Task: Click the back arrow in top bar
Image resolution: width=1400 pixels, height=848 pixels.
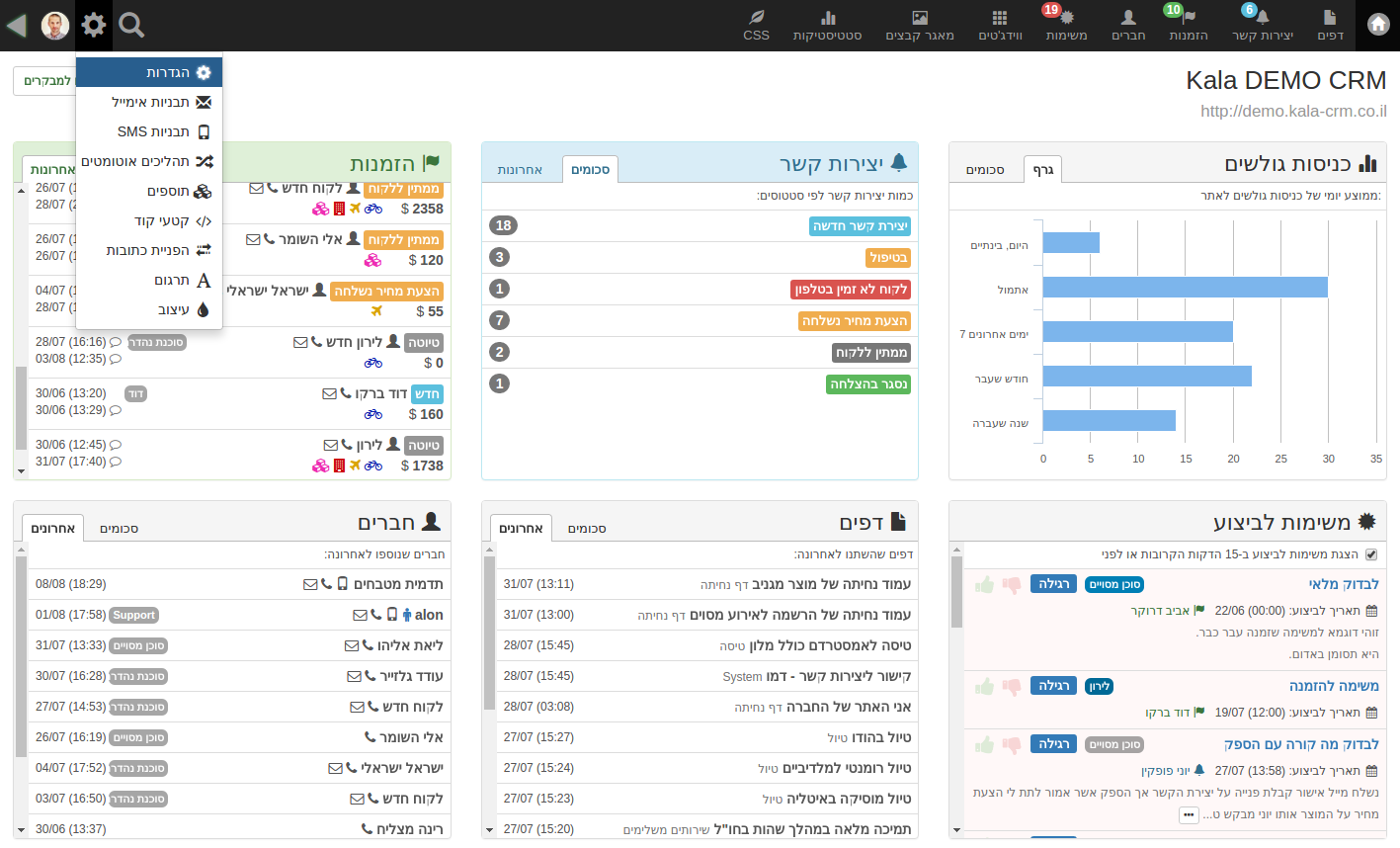Action: click(x=16, y=25)
